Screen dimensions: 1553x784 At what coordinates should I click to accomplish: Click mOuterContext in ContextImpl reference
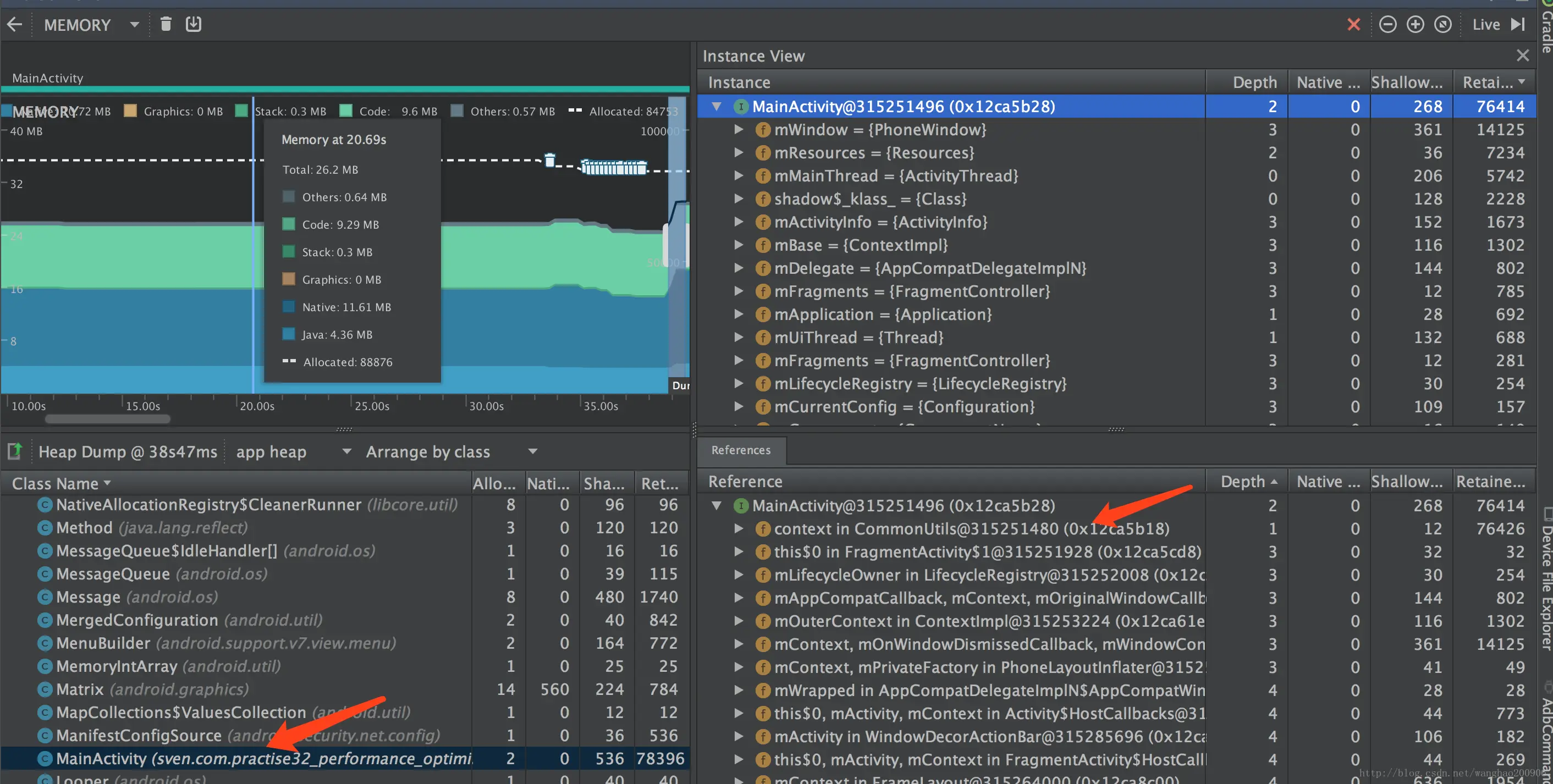pyautogui.click(x=1116, y=621)
